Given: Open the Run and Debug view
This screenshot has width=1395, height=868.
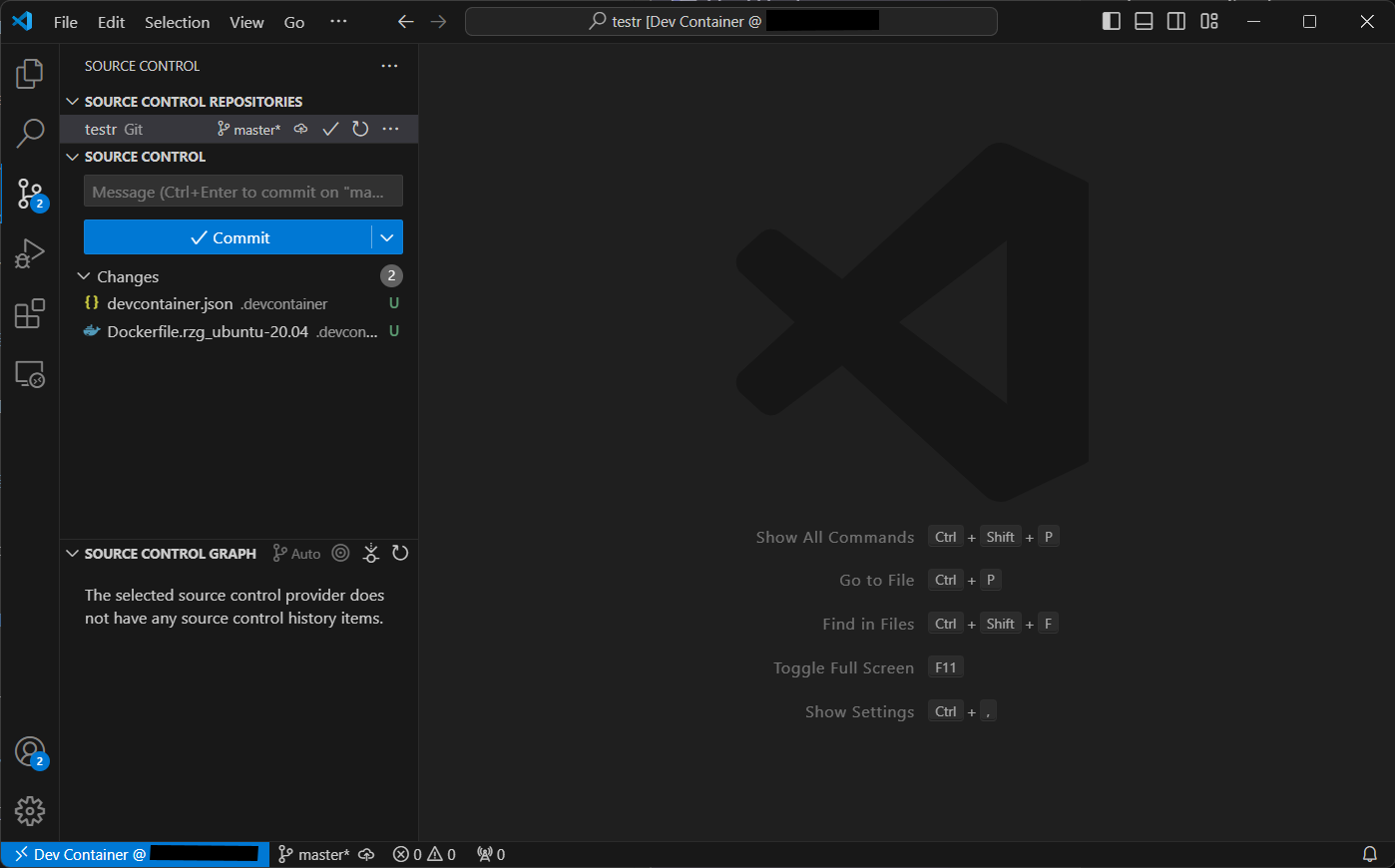Looking at the screenshot, I should point(30,253).
